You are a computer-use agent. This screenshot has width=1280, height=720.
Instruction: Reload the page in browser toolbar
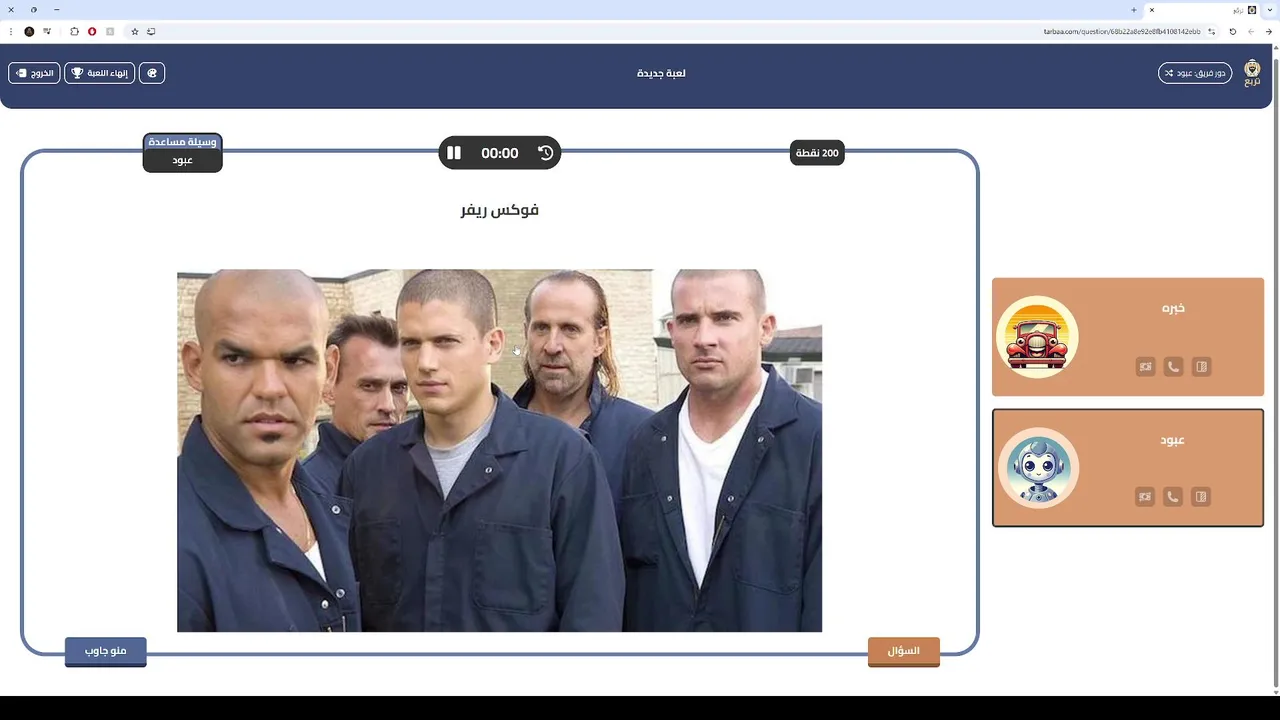click(1233, 32)
